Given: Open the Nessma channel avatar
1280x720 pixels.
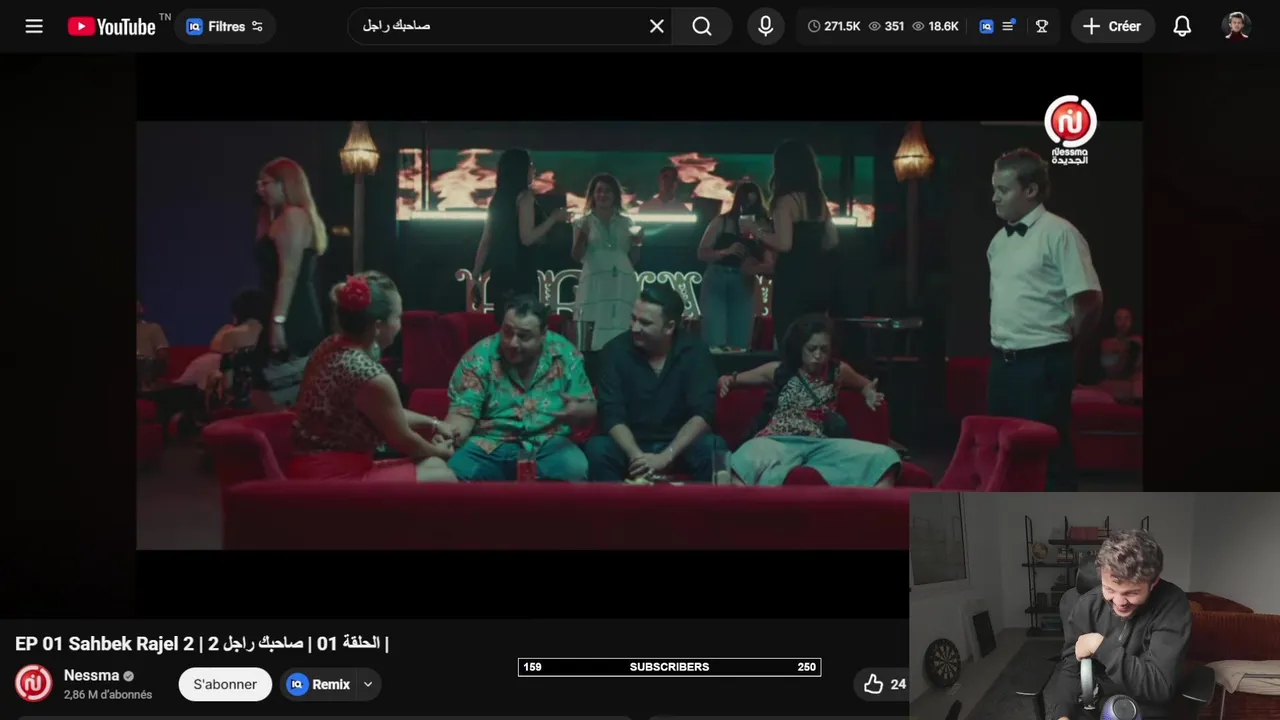Looking at the screenshot, I should [x=33, y=683].
